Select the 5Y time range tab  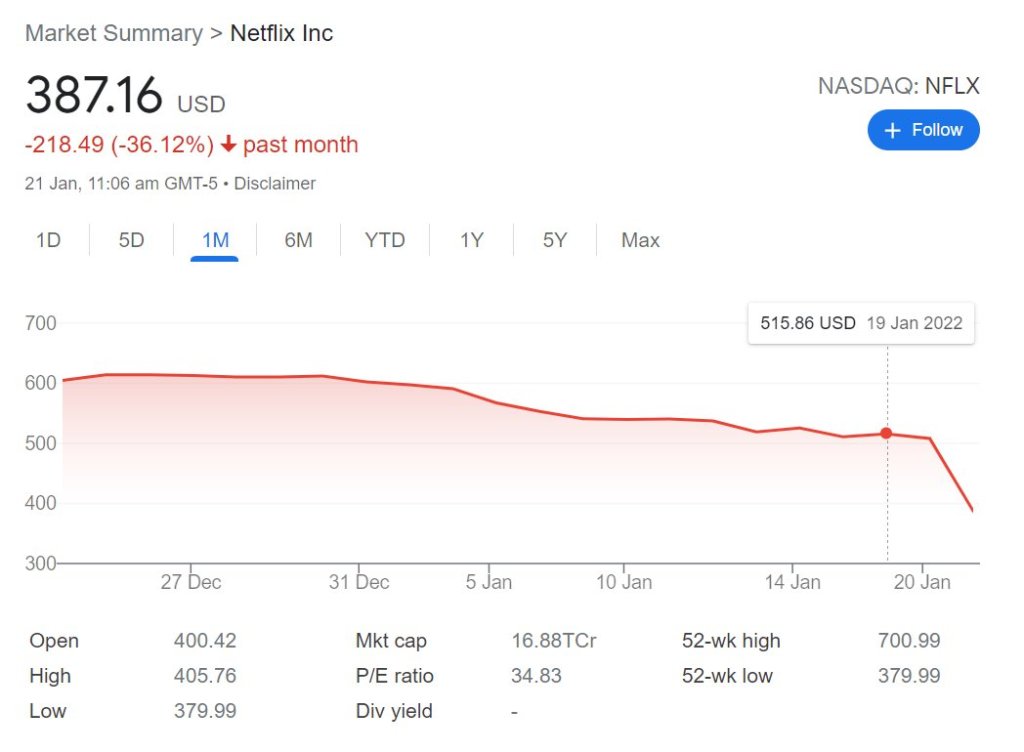pyautogui.click(x=555, y=240)
